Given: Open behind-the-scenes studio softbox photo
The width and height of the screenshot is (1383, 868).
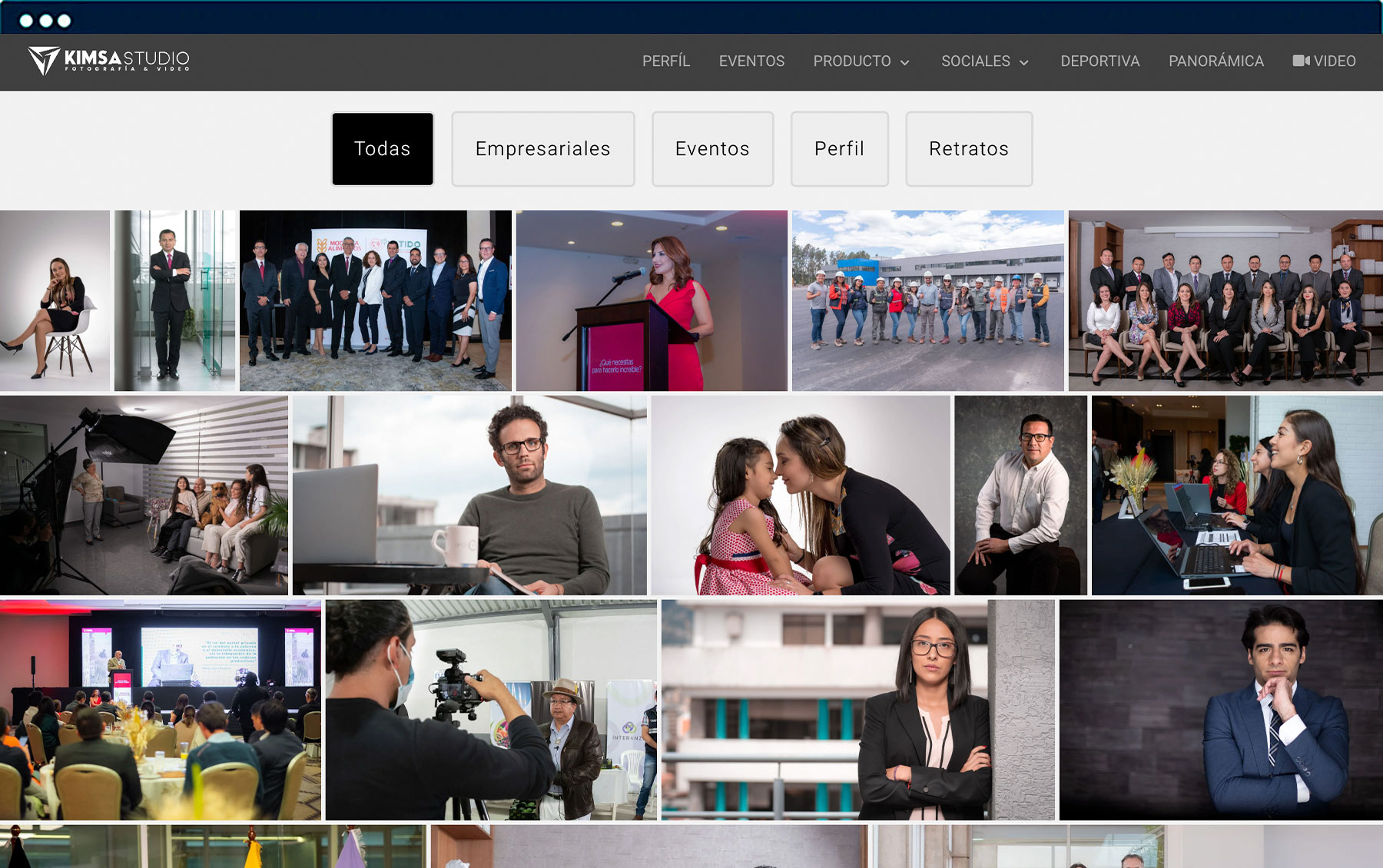Looking at the screenshot, I should click(144, 495).
